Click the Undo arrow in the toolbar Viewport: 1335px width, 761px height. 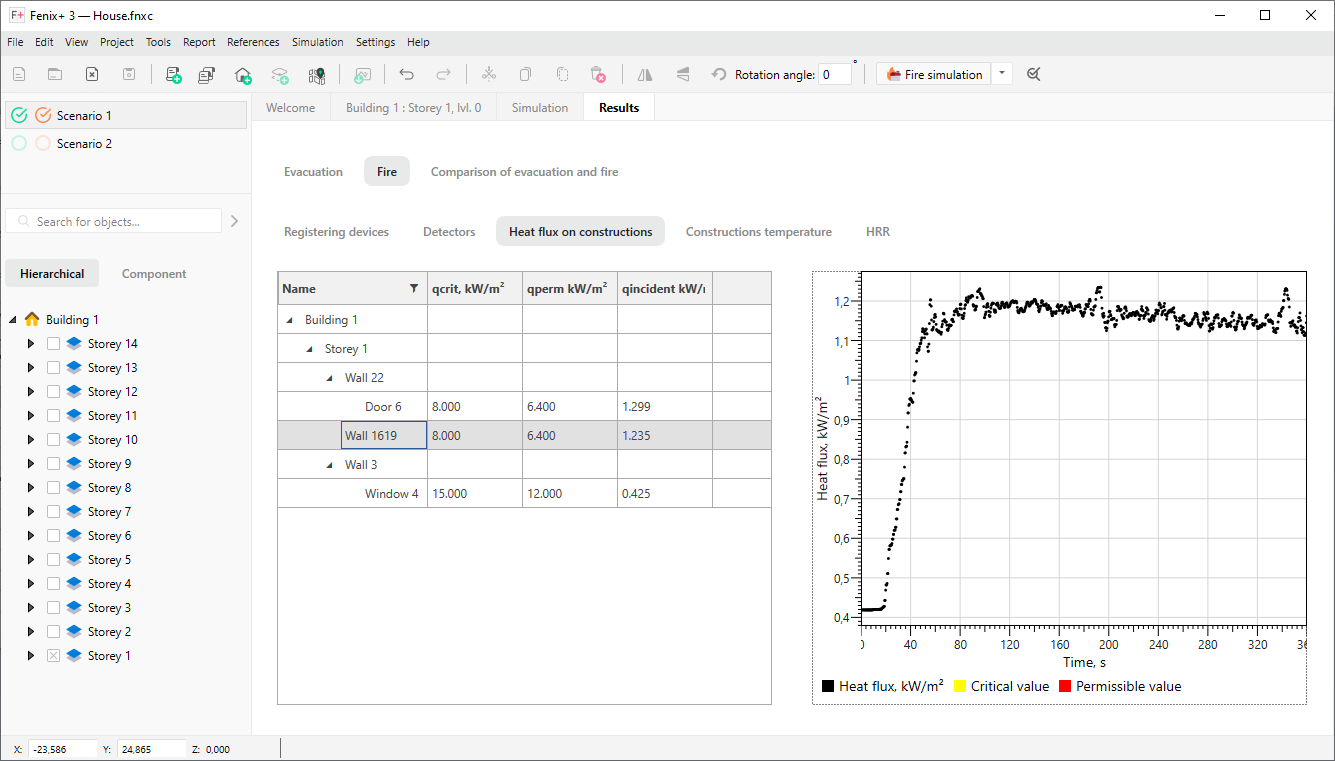tap(407, 73)
